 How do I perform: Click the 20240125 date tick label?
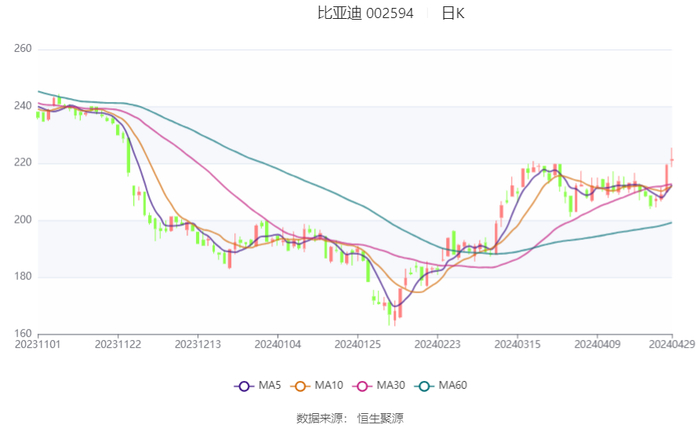tap(357, 343)
